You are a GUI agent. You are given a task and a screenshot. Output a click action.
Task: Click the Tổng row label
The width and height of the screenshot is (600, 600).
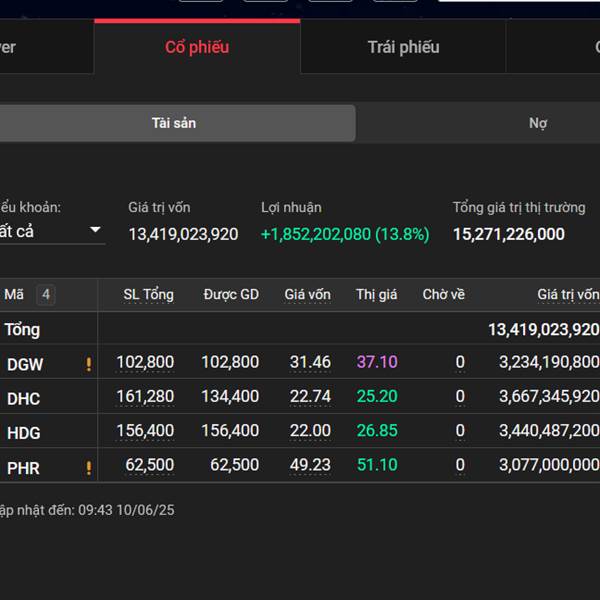[22, 330]
